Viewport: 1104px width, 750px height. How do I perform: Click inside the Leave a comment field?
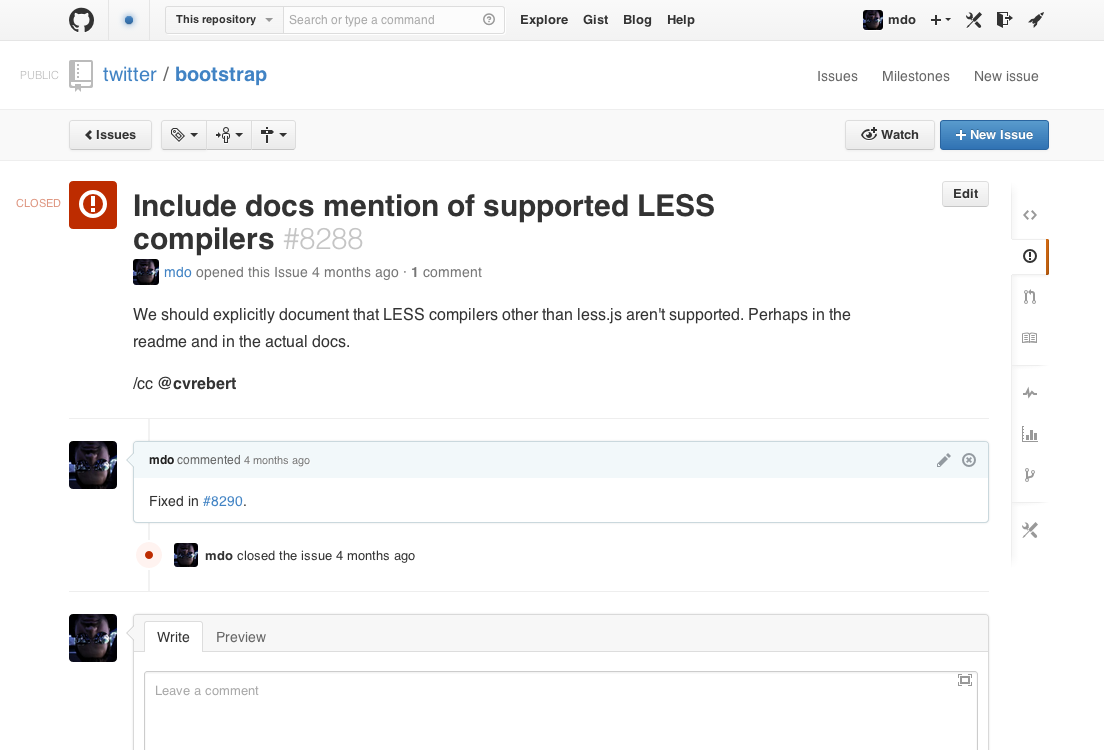(560, 711)
